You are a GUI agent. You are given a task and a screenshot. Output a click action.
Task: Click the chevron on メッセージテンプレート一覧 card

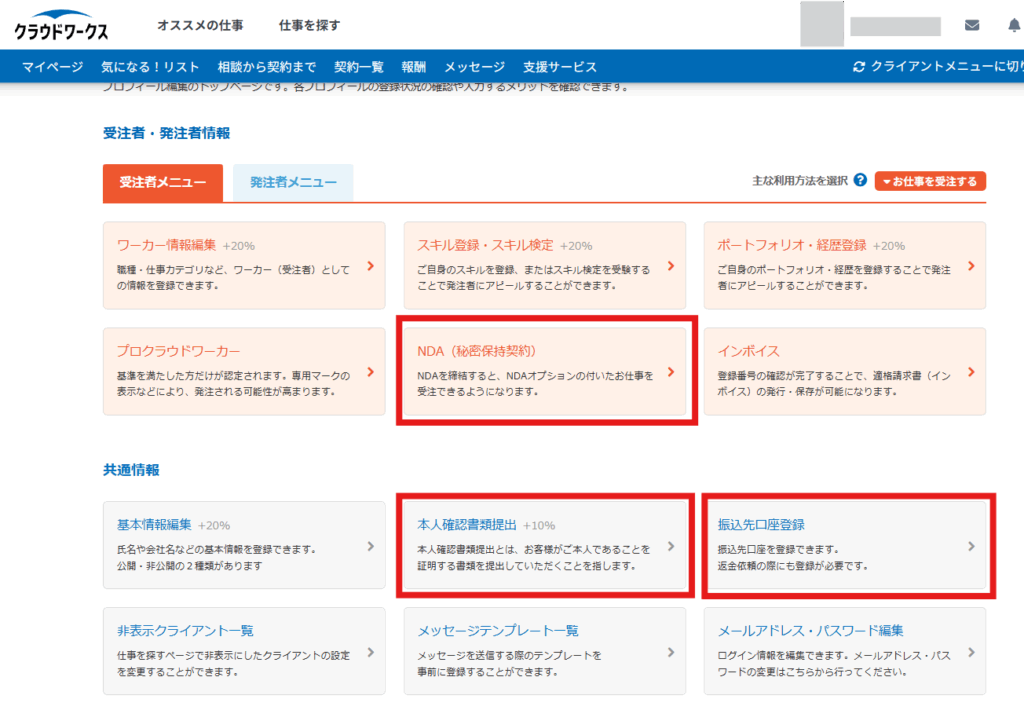click(x=671, y=652)
